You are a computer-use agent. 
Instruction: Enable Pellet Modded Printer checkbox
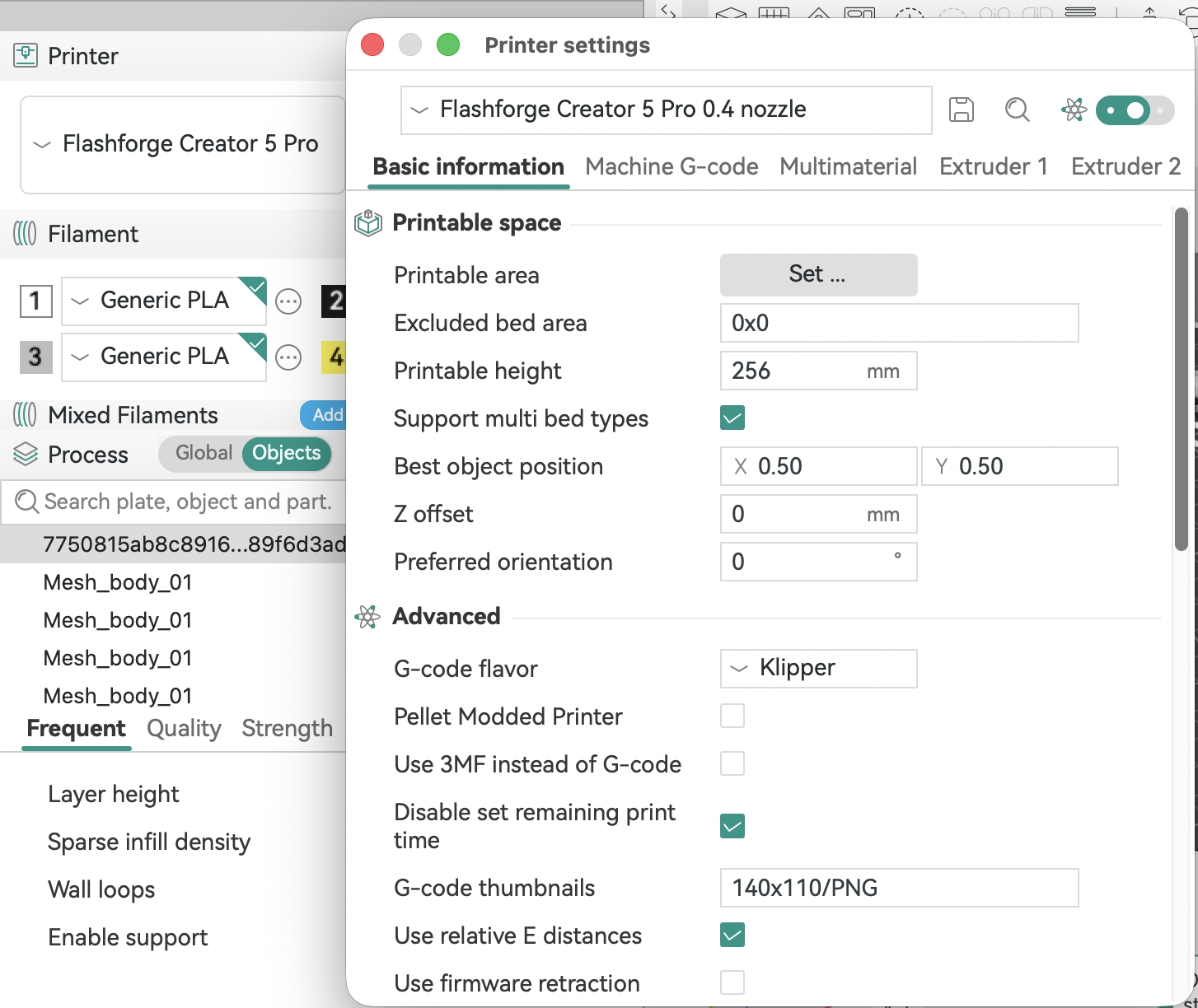732,716
